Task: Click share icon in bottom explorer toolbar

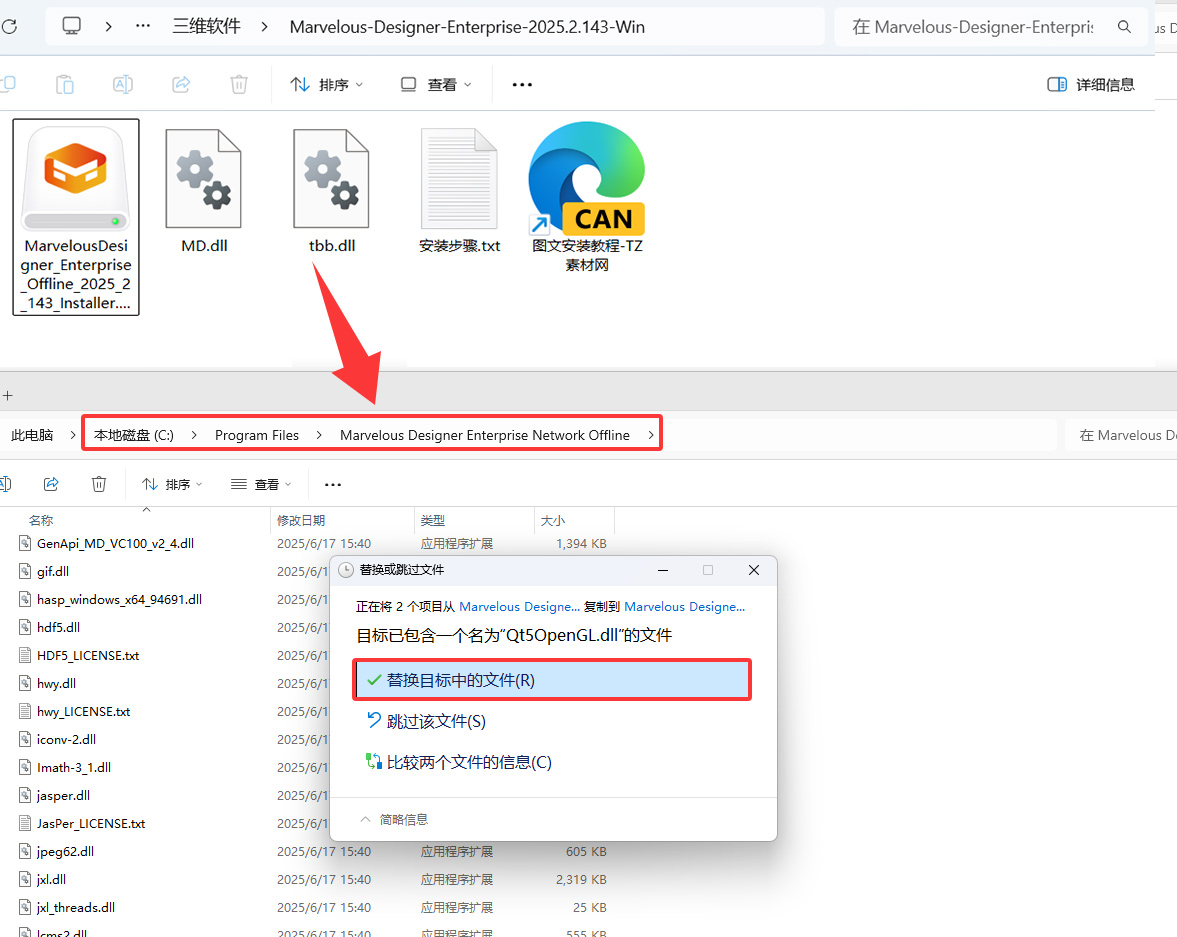Action: pyautogui.click(x=51, y=484)
